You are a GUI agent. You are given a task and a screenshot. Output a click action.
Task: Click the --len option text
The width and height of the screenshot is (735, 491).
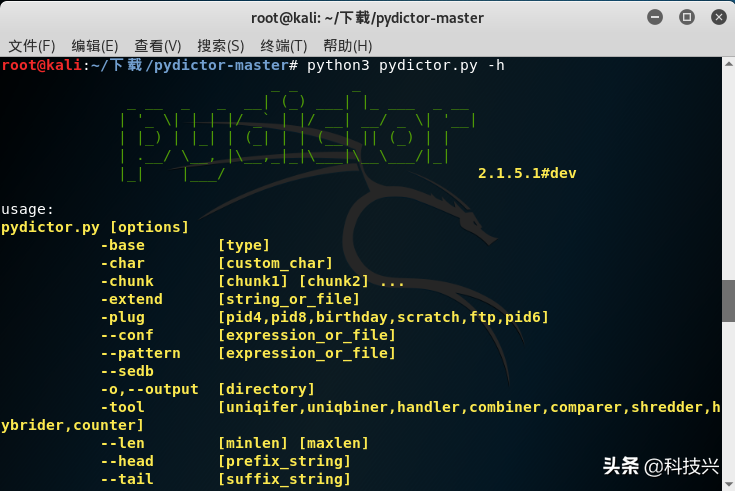122,443
